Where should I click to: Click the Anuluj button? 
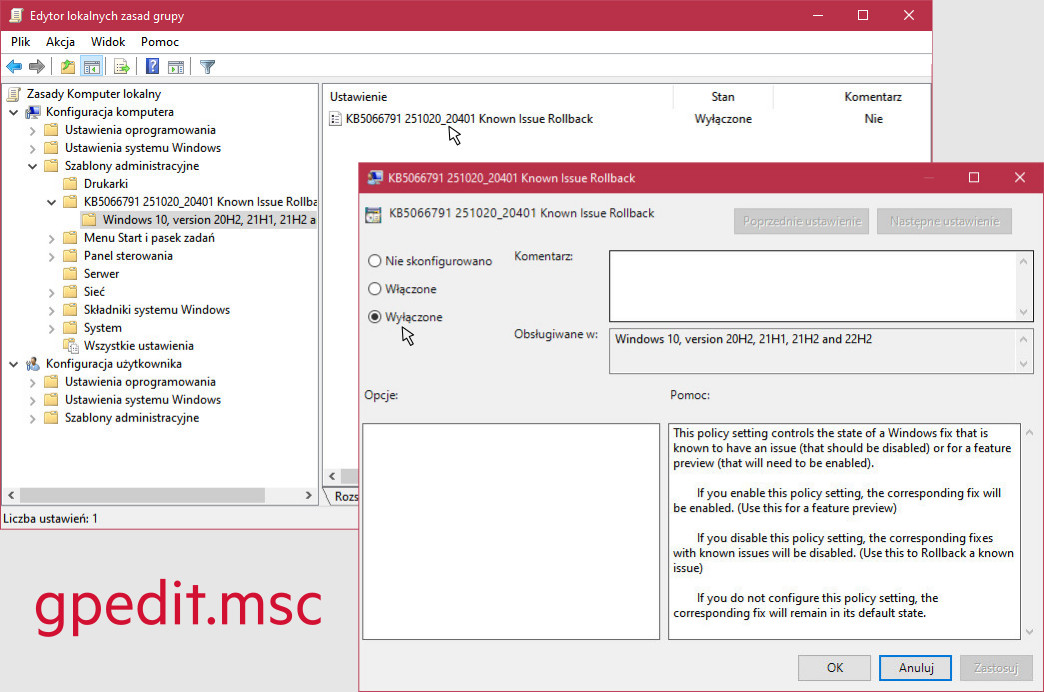(x=915, y=668)
